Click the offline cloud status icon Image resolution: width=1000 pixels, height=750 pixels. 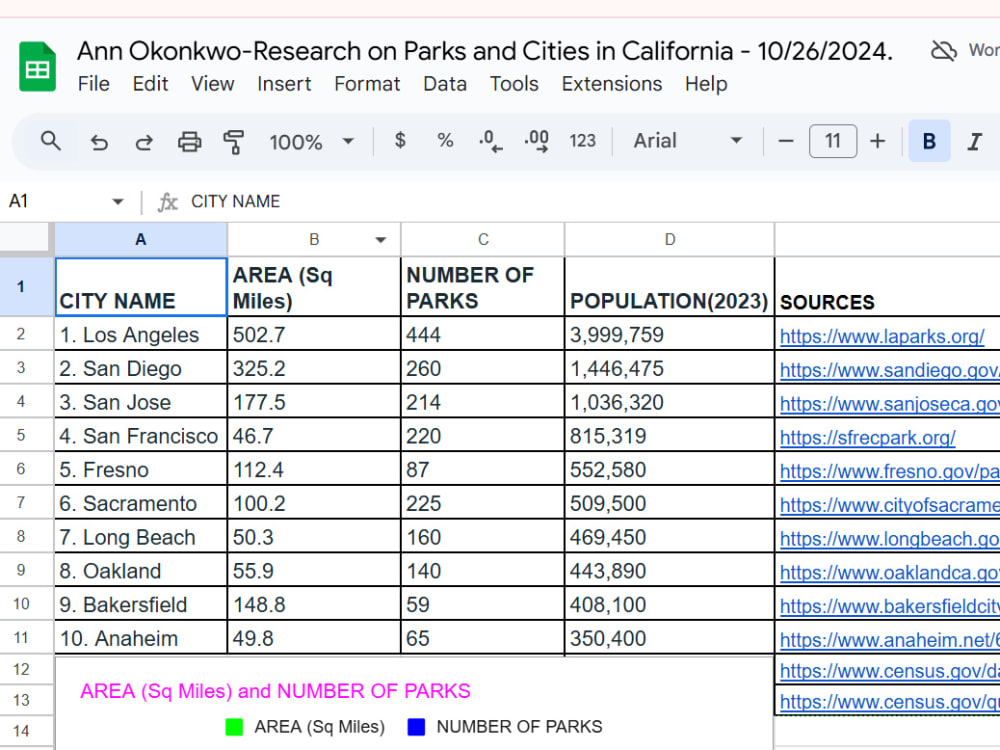pyautogui.click(x=944, y=50)
